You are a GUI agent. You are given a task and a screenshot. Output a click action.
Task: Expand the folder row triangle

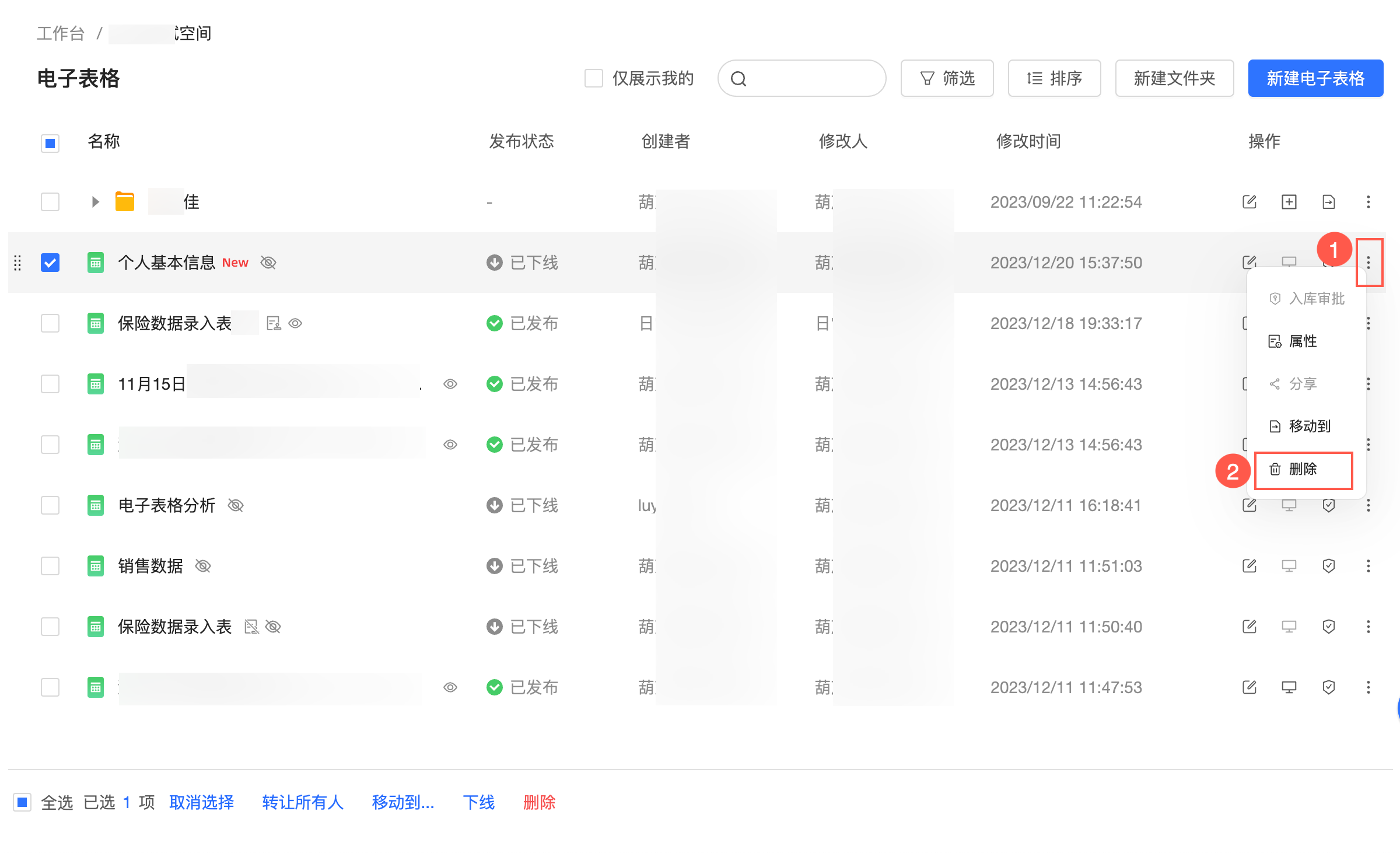coord(96,202)
